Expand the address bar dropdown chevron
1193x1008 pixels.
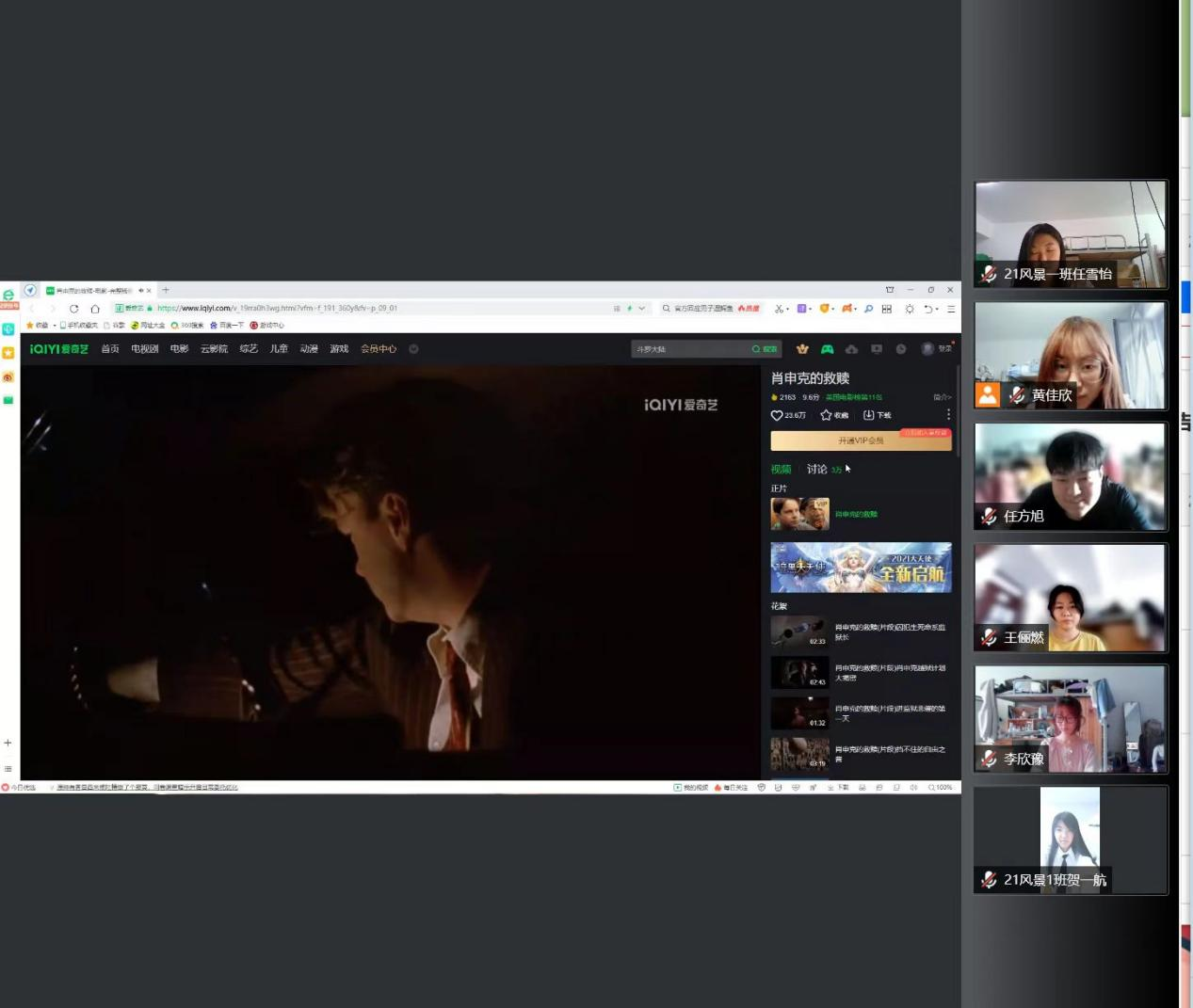pyautogui.click(x=642, y=309)
